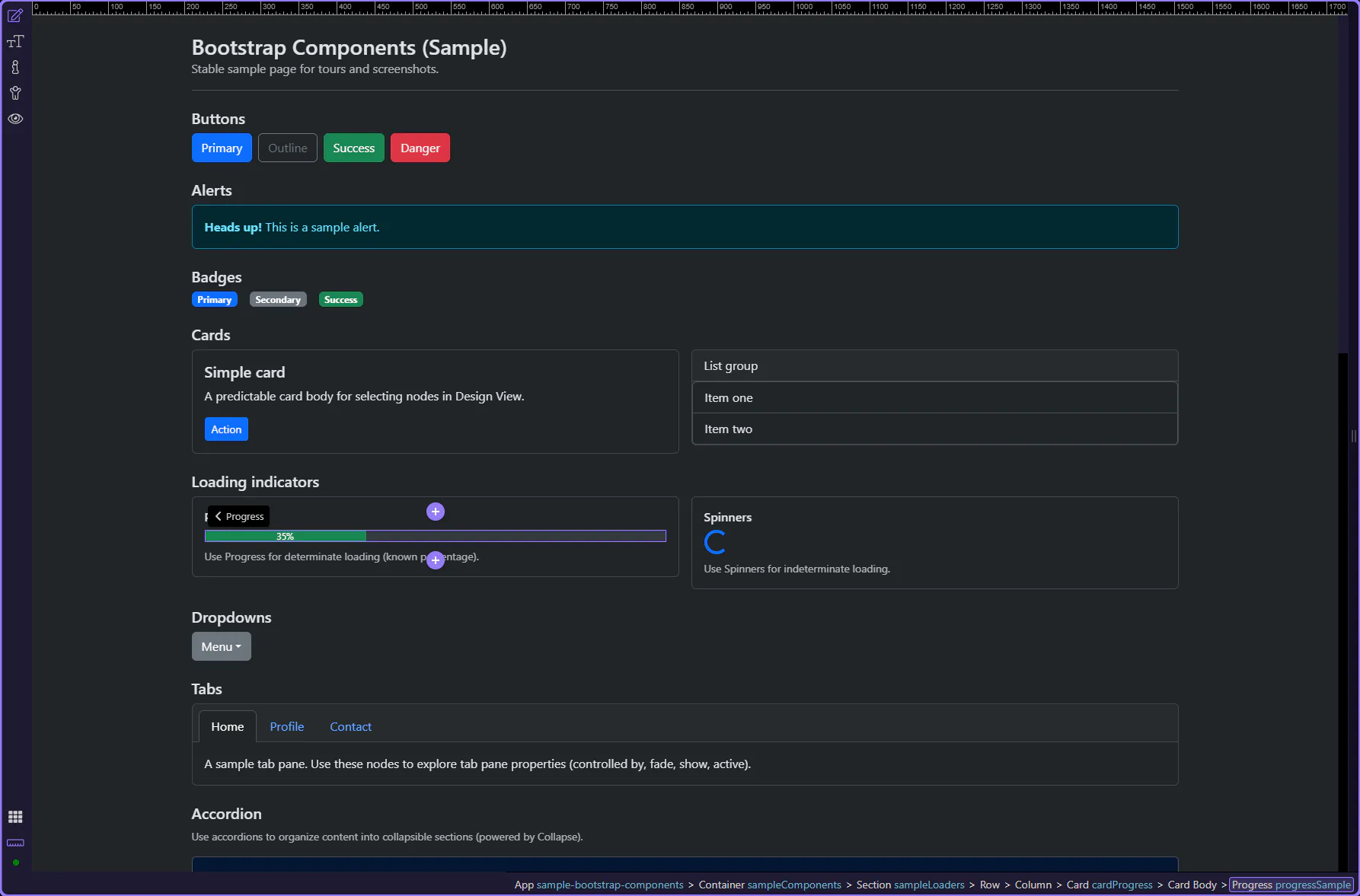The height and width of the screenshot is (896, 1360).
Task: Click the red Danger button
Action: click(x=420, y=148)
